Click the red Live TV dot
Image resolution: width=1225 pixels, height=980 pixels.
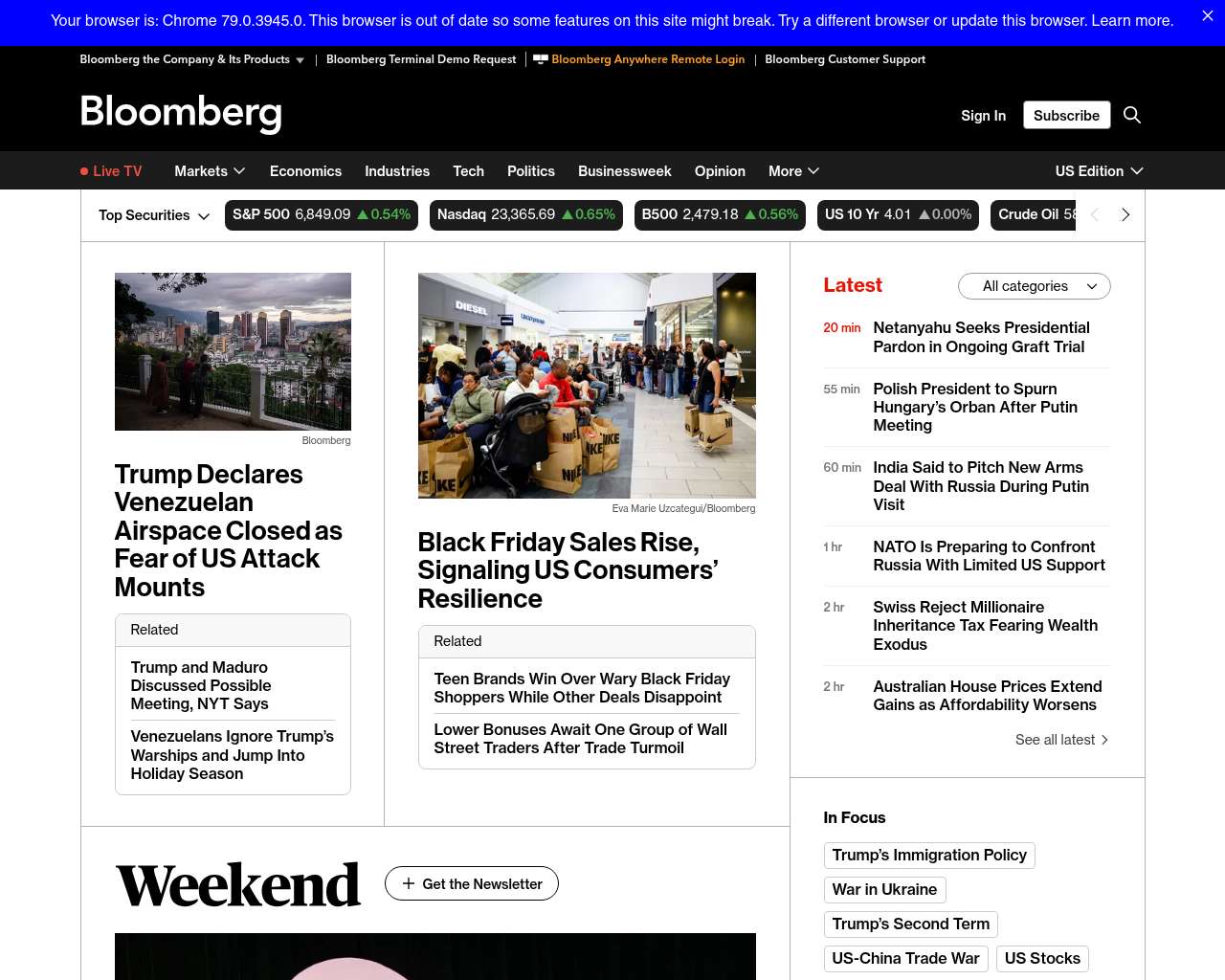tap(84, 171)
